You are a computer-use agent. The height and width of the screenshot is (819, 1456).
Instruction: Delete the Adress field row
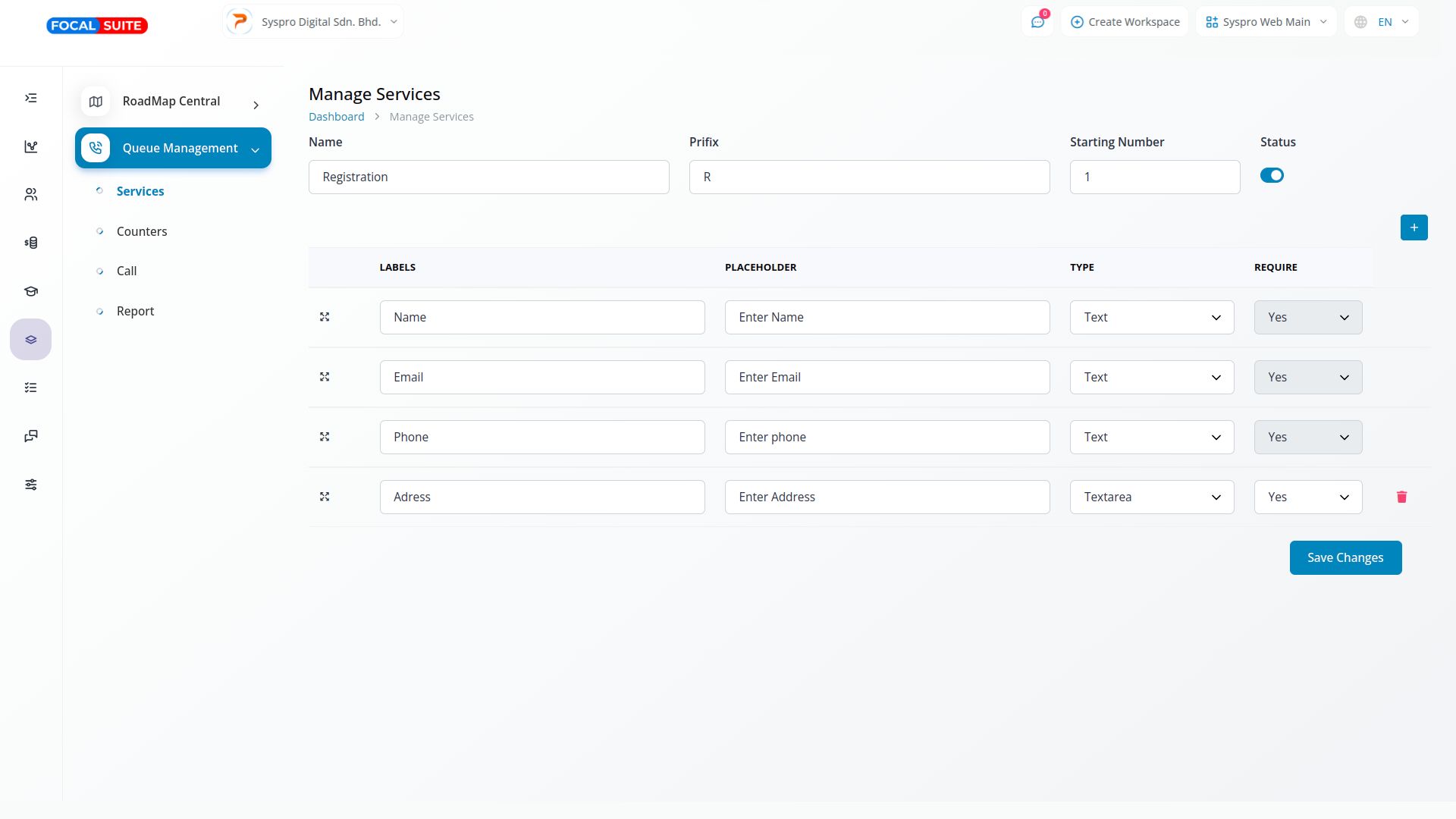(1401, 497)
